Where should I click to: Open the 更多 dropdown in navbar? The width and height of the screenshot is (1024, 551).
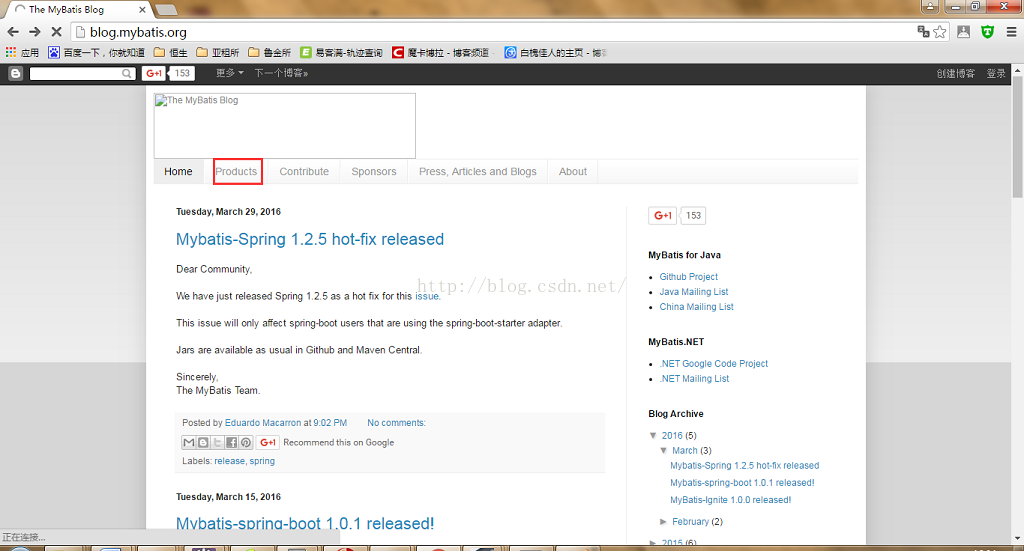pos(229,73)
